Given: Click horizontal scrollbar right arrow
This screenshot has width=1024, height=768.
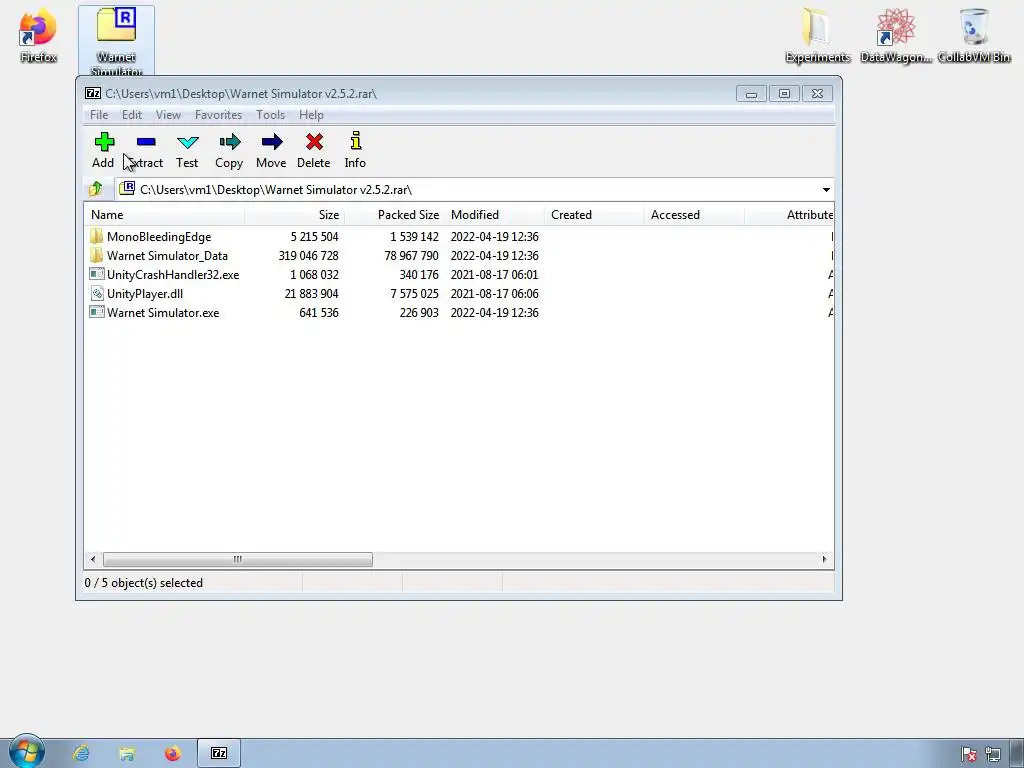Looking at the screenshot, I should pos(824,559).
